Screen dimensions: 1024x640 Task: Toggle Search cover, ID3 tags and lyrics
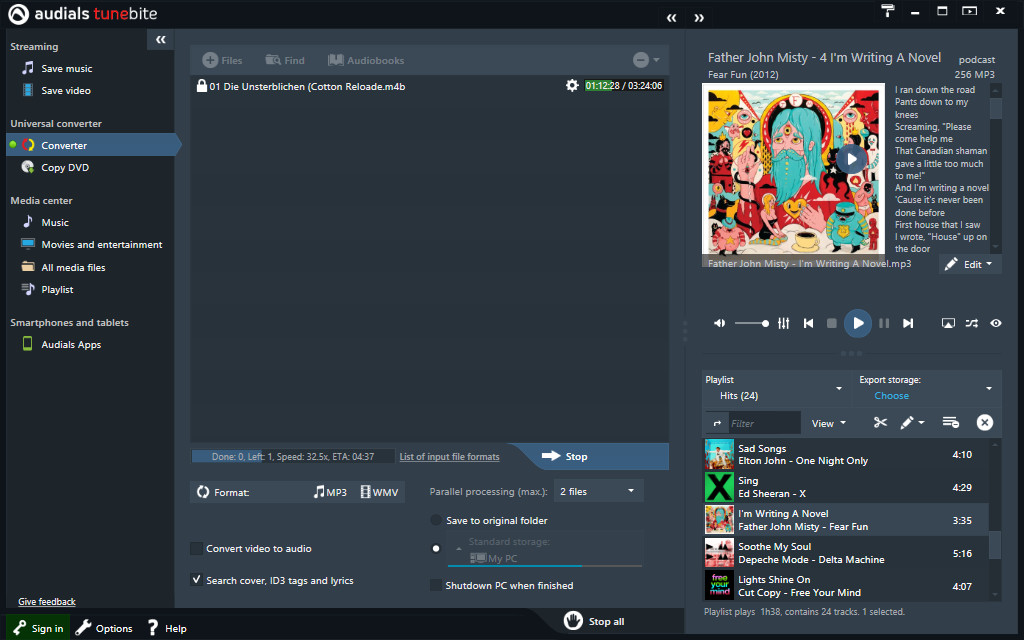196,579
